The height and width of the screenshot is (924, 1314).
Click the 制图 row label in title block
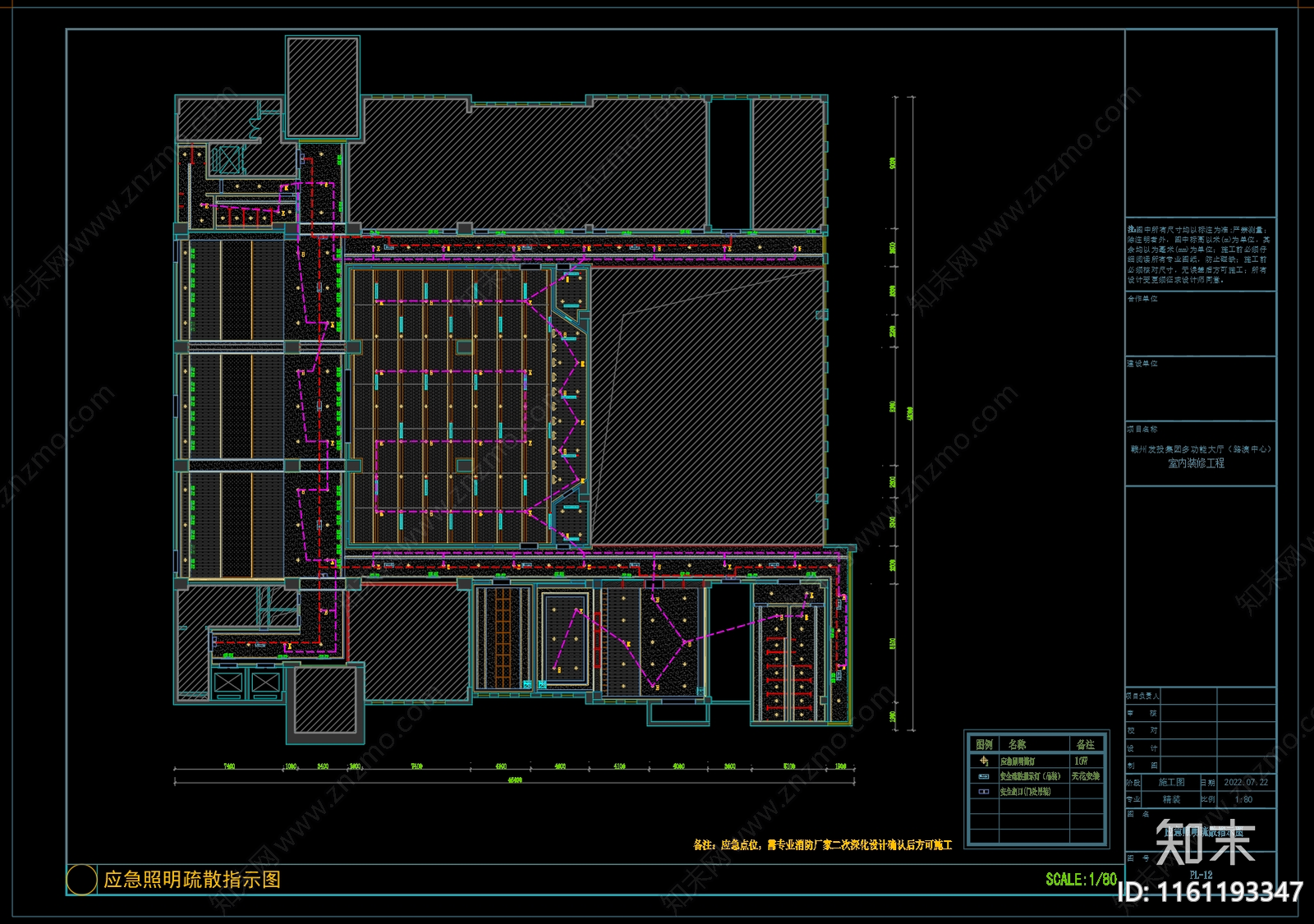coord(1142,765)
